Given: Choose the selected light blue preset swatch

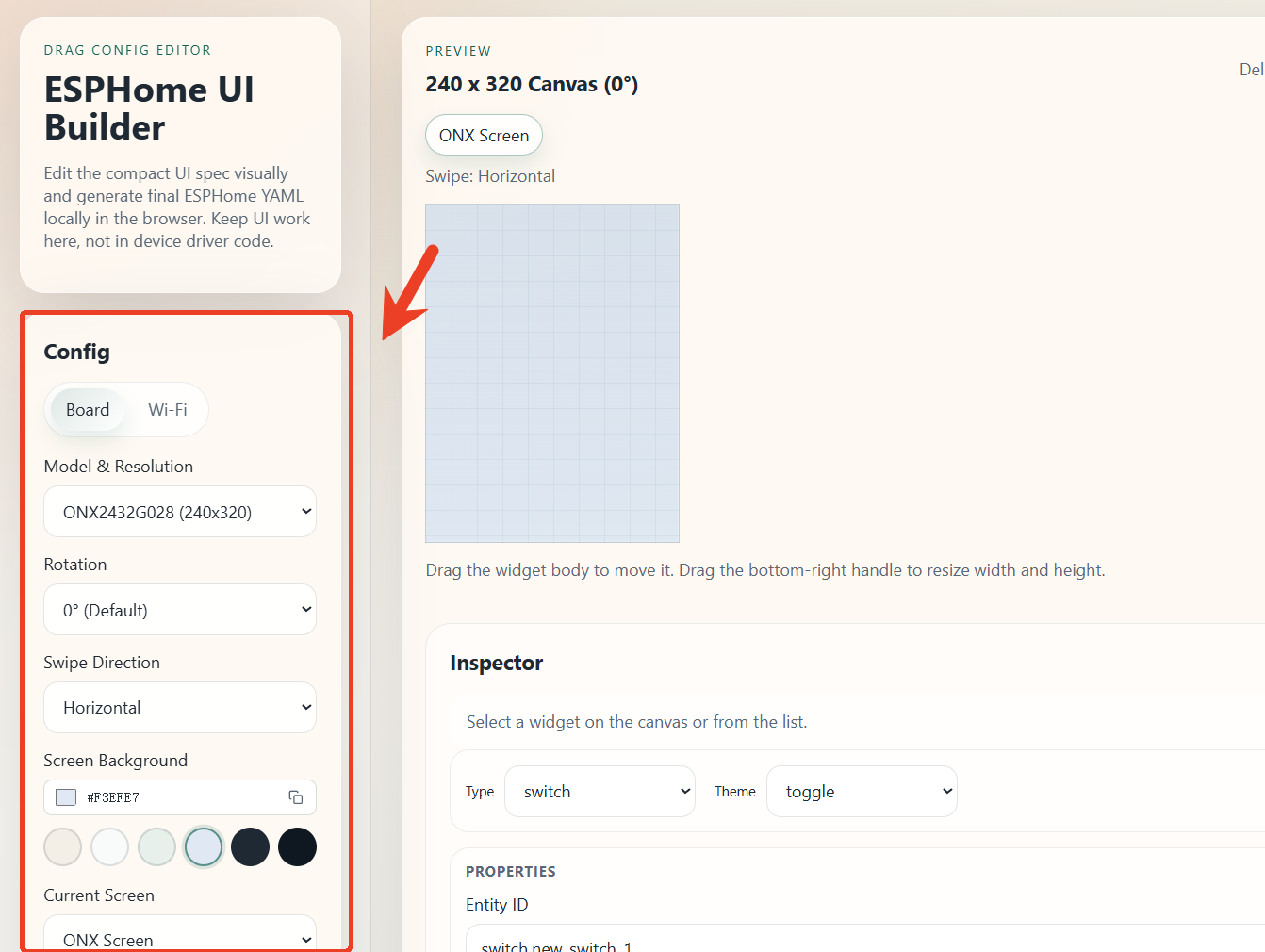Looking at the screenshot, I should (x=204, y=846).
